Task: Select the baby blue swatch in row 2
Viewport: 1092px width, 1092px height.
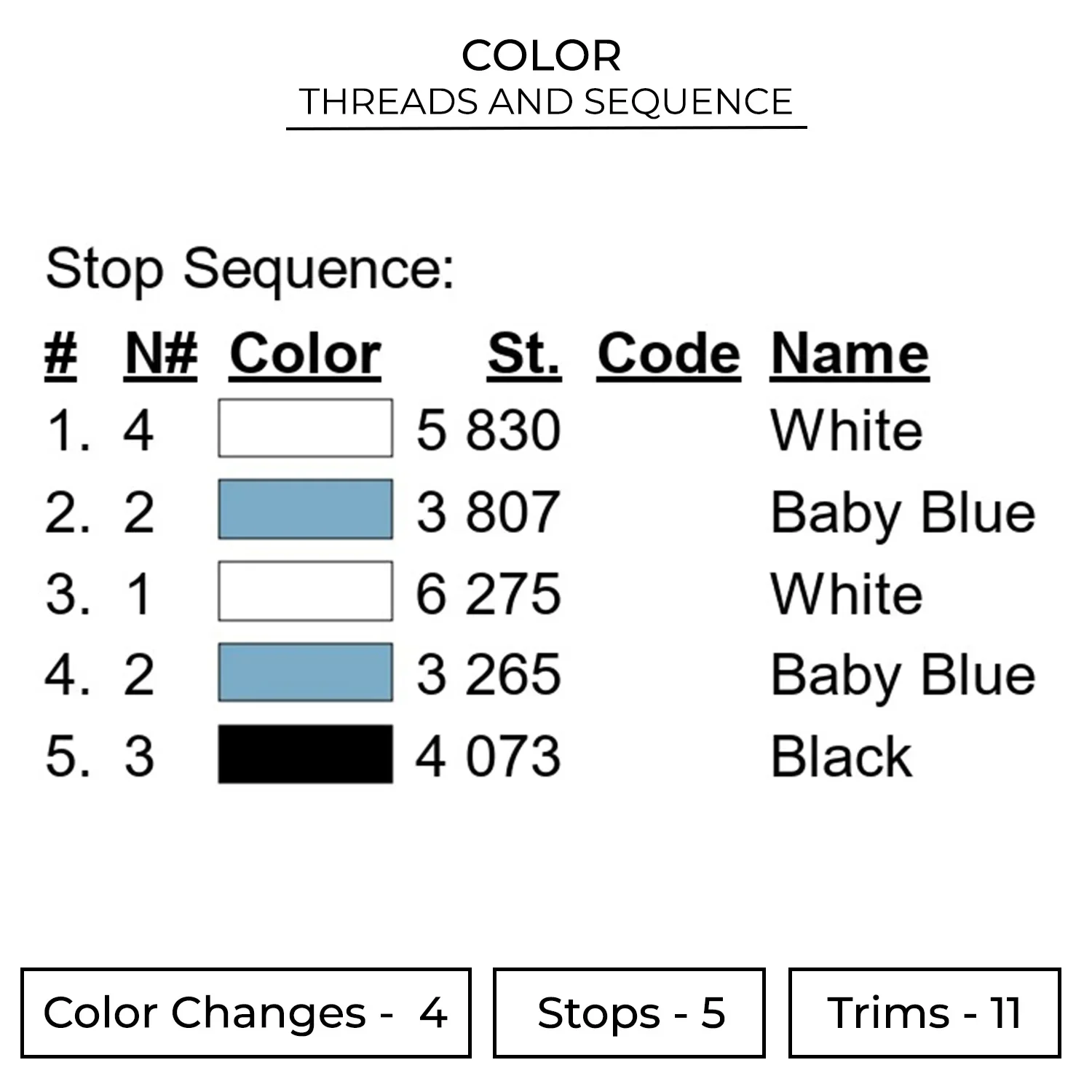Action: [x=305, y=510]
